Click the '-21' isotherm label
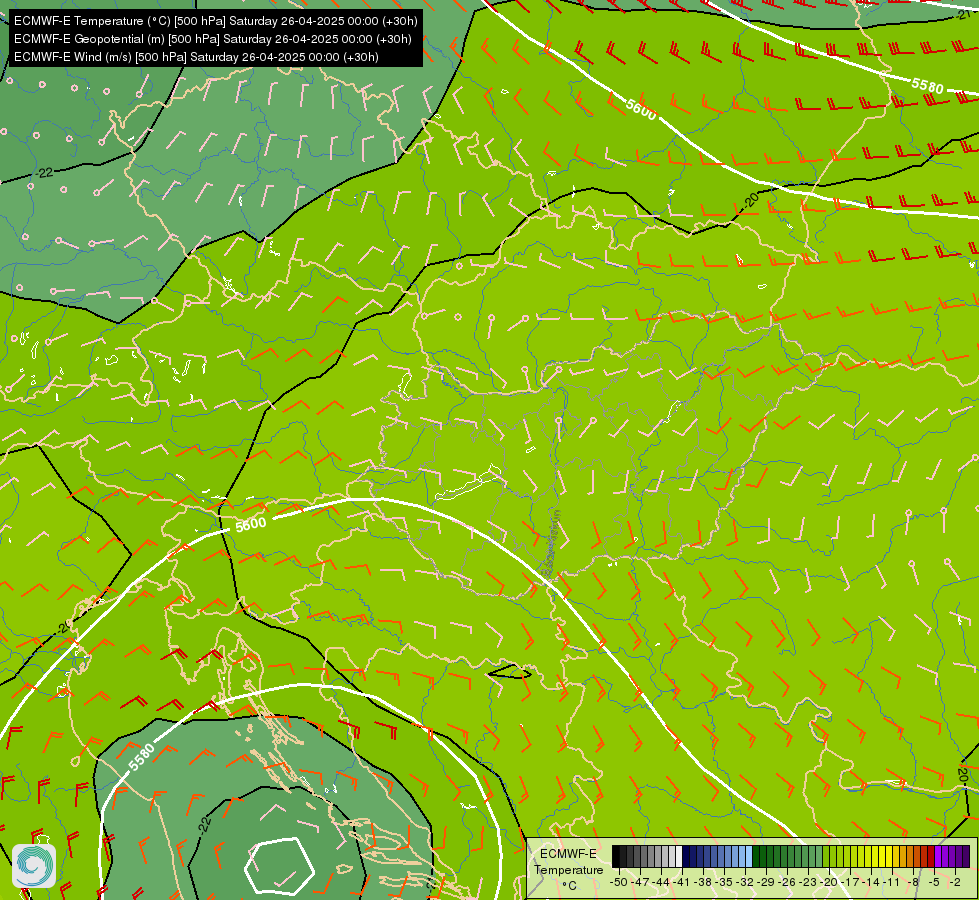This screenshot has width=979, height=900. pos(965,14)
